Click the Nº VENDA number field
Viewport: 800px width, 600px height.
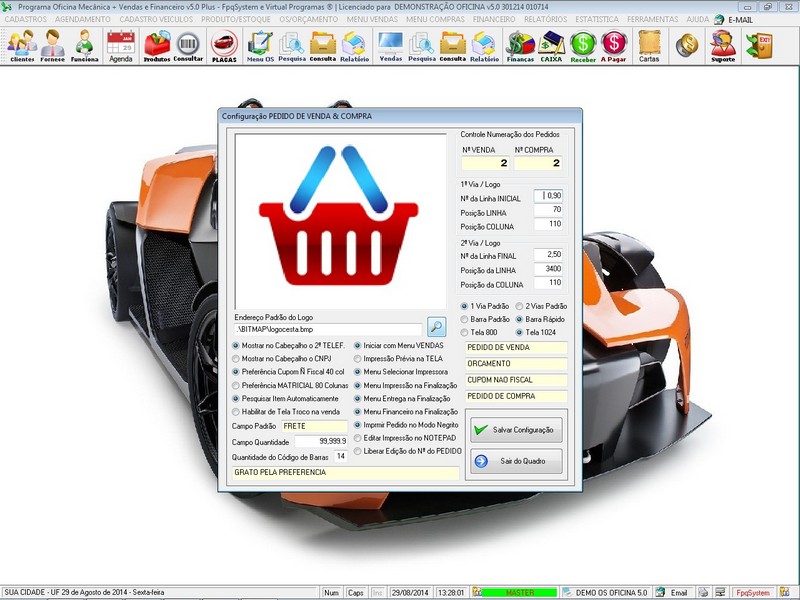click(485, 163)
